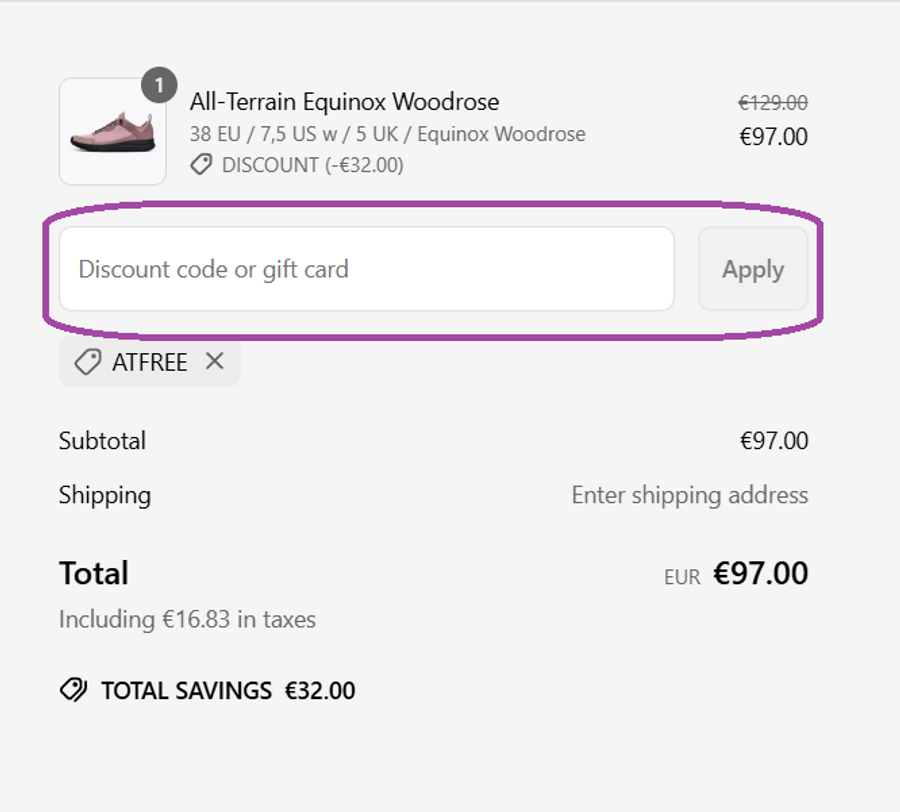
Task: Click the Shipping label
Action: [104, 495]
